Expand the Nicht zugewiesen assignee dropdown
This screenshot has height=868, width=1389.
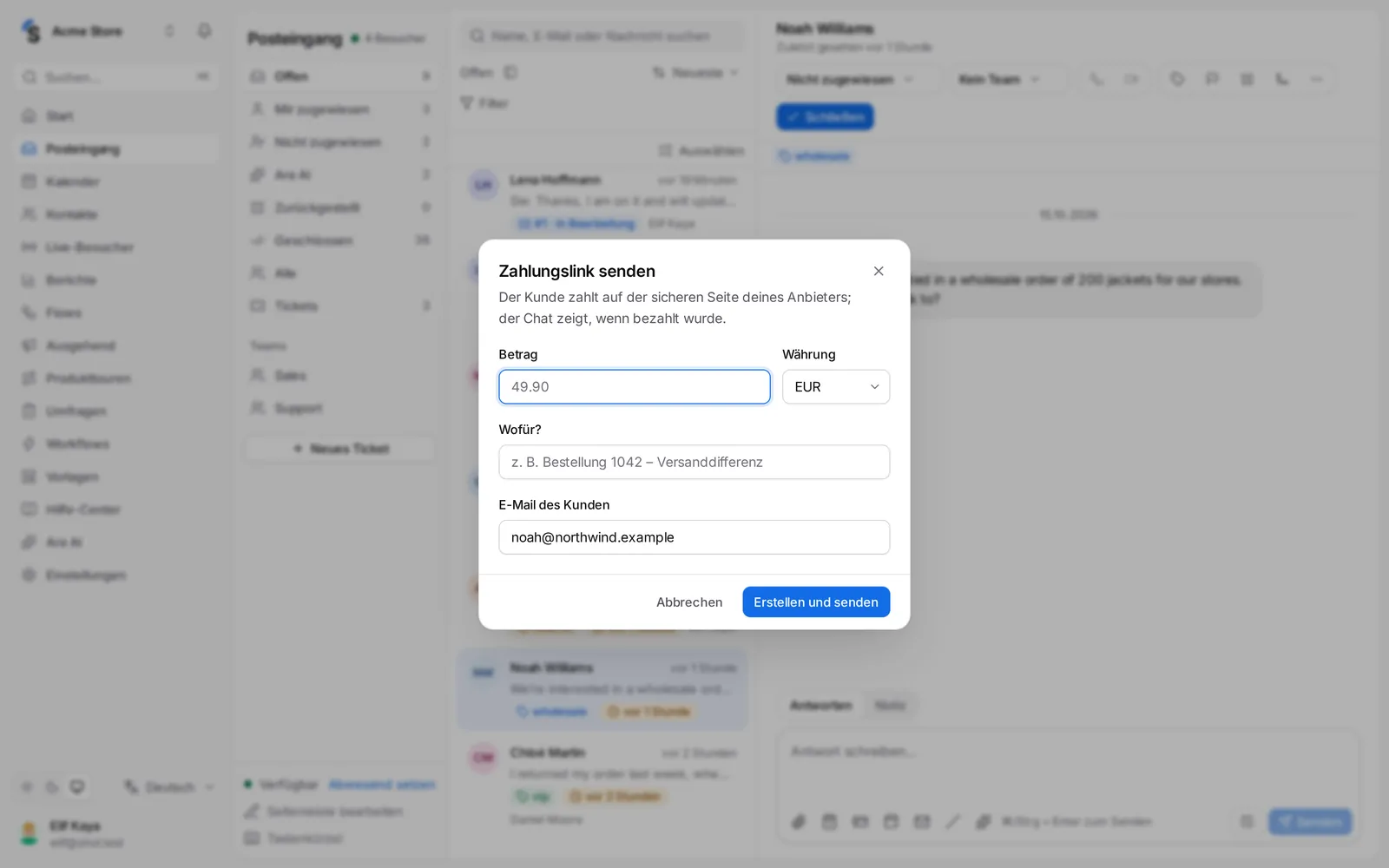click(850, 79)
